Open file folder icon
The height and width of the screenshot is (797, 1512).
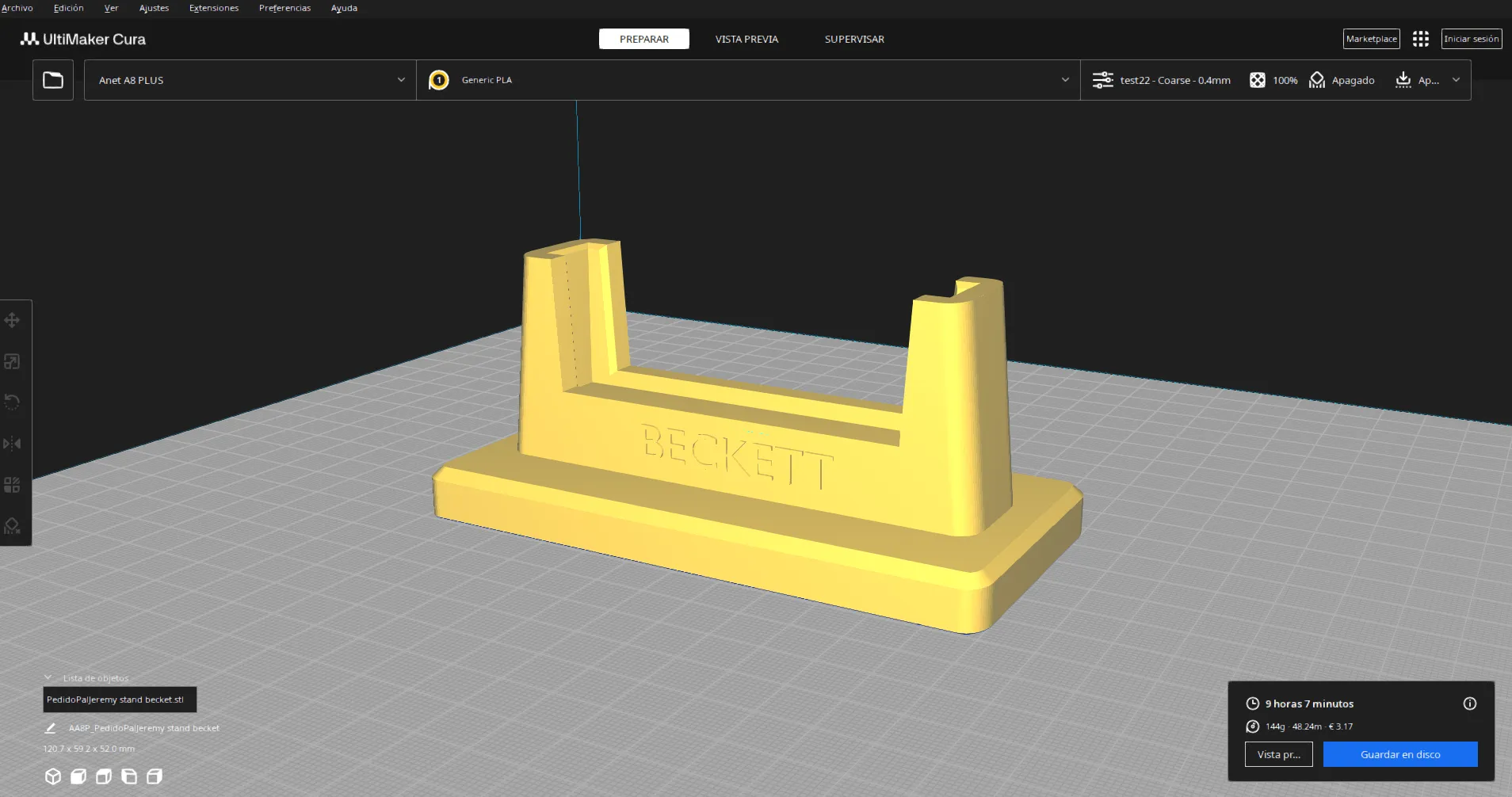click(x=53, y=80)
